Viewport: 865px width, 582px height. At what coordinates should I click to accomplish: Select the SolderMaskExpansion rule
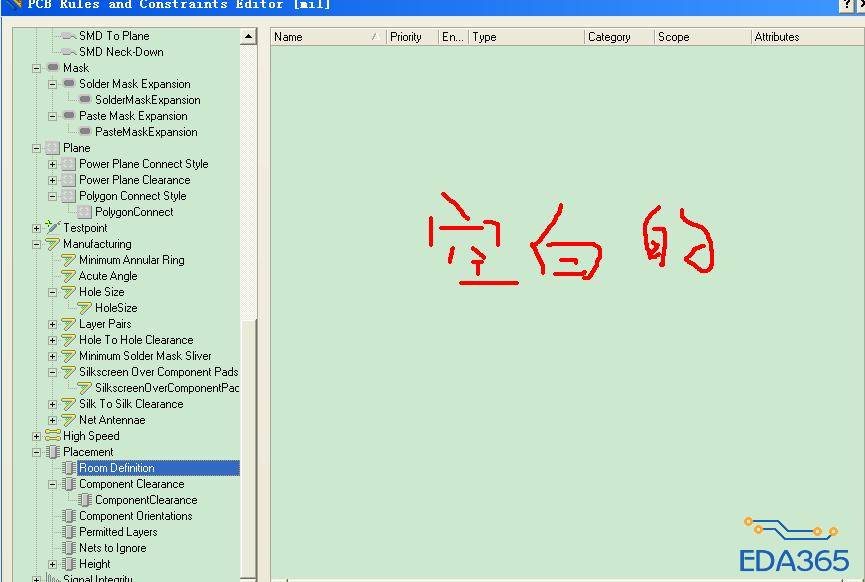coord(148,100)
